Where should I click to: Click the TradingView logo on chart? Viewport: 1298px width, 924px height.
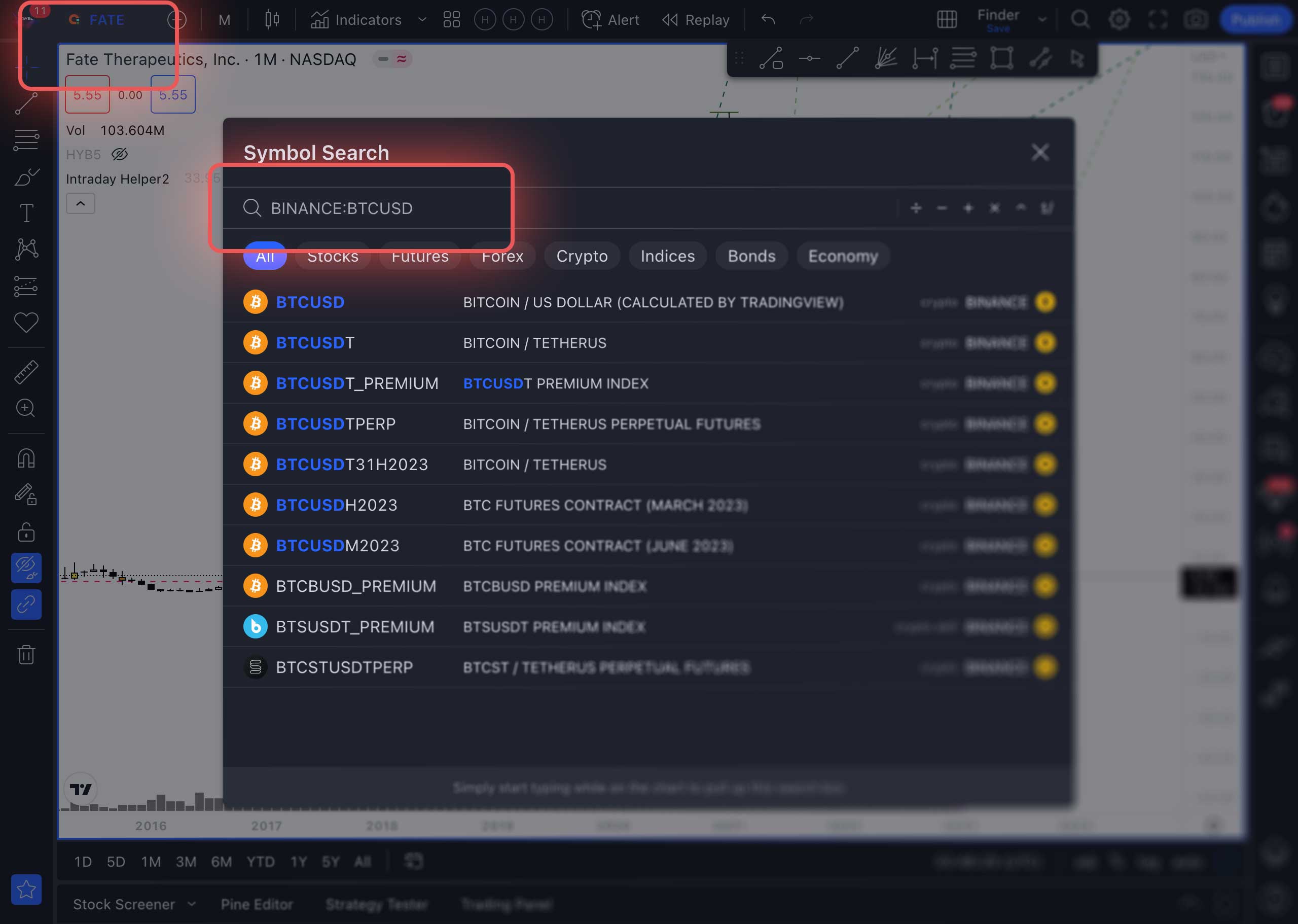pyautogui.click(x=81, y=789)
